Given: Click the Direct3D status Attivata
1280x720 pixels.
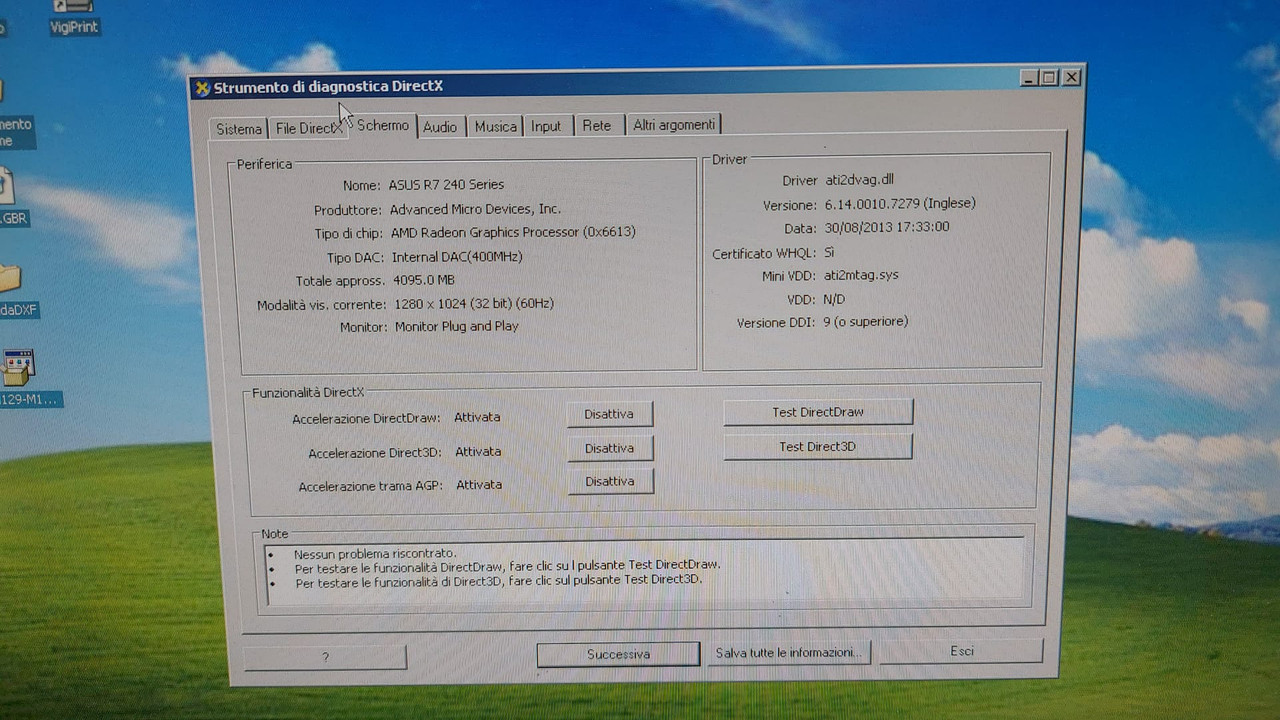Looking at the screenshot, I should (478, 452).
